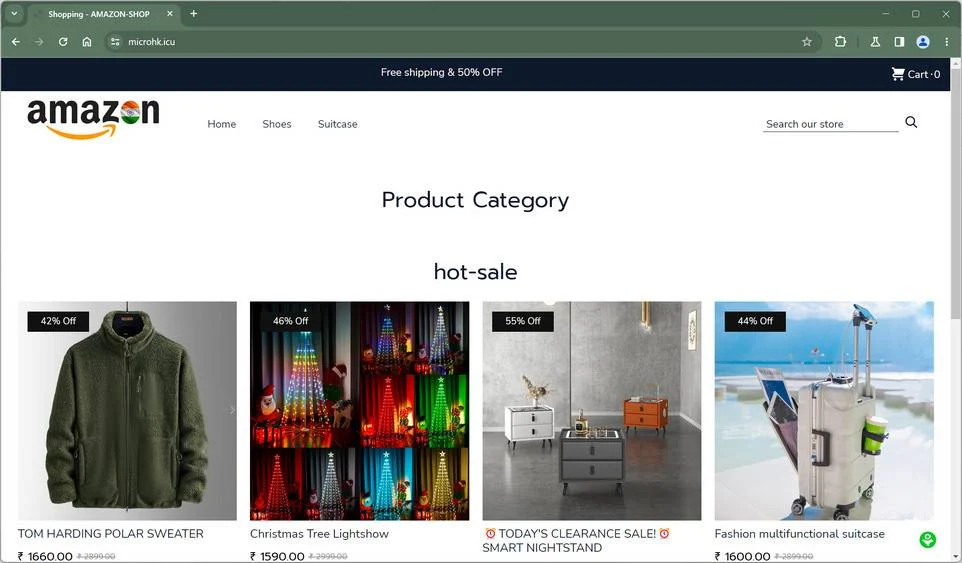Toggle the browser side panel
The height and width of the screenshot is (563, 962).
[x=899, y=42]
